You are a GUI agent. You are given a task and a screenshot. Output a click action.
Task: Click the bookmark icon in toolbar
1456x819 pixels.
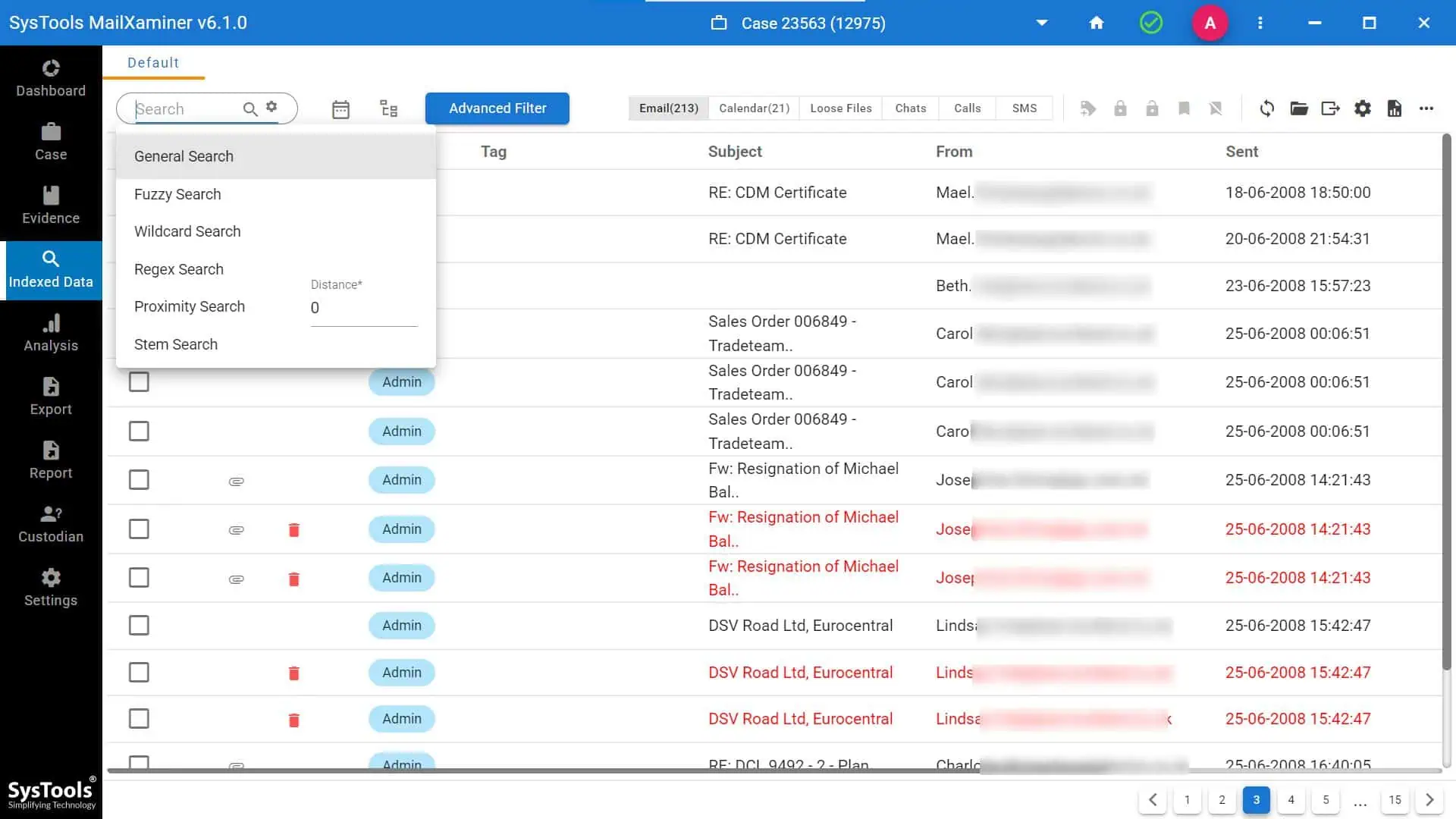1184,108
